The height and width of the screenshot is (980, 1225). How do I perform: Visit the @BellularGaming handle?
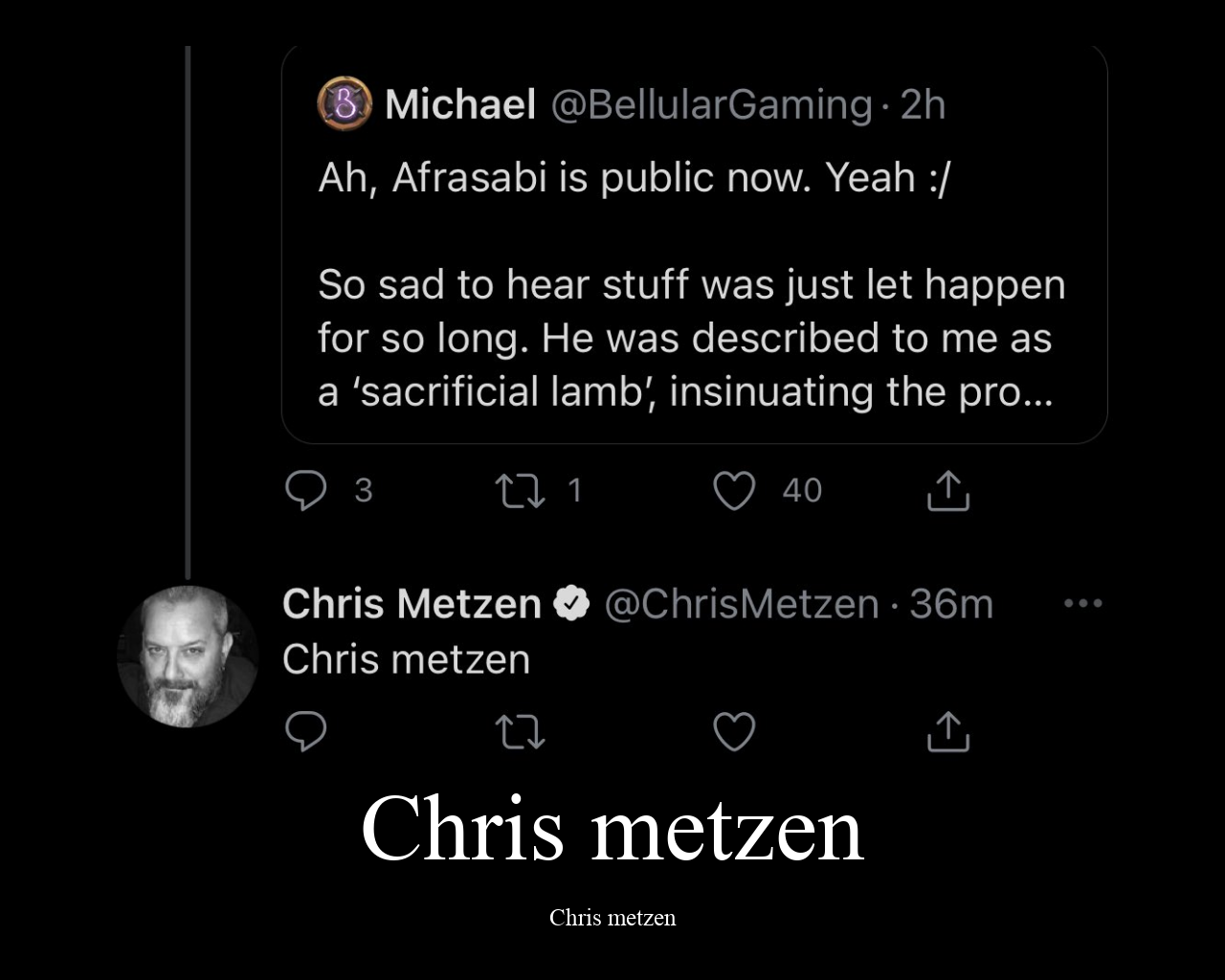pos(711,104)
